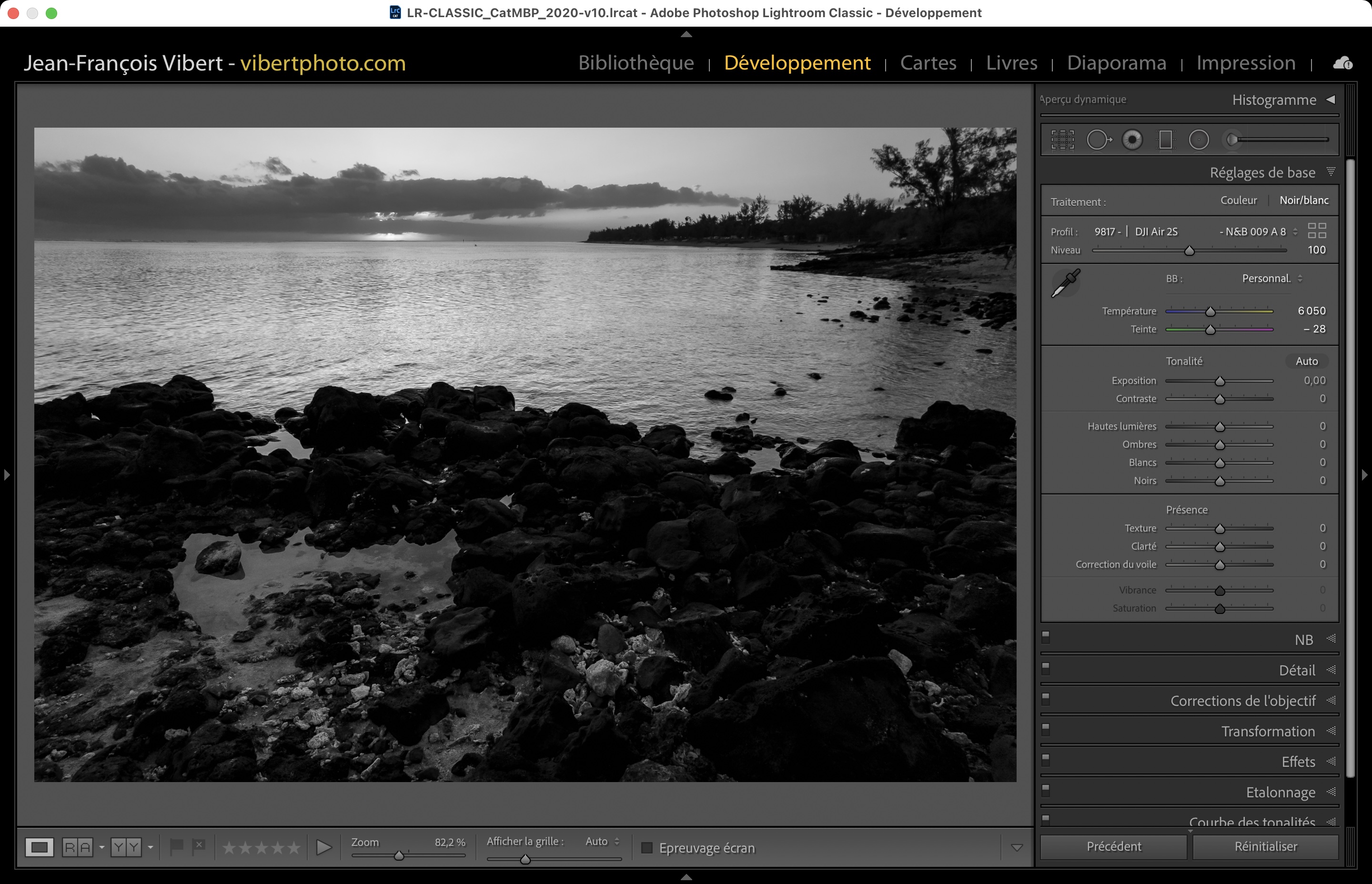Pick the white balance eyedropper
Screen dimensions: 1372x884
point(1066,283)
